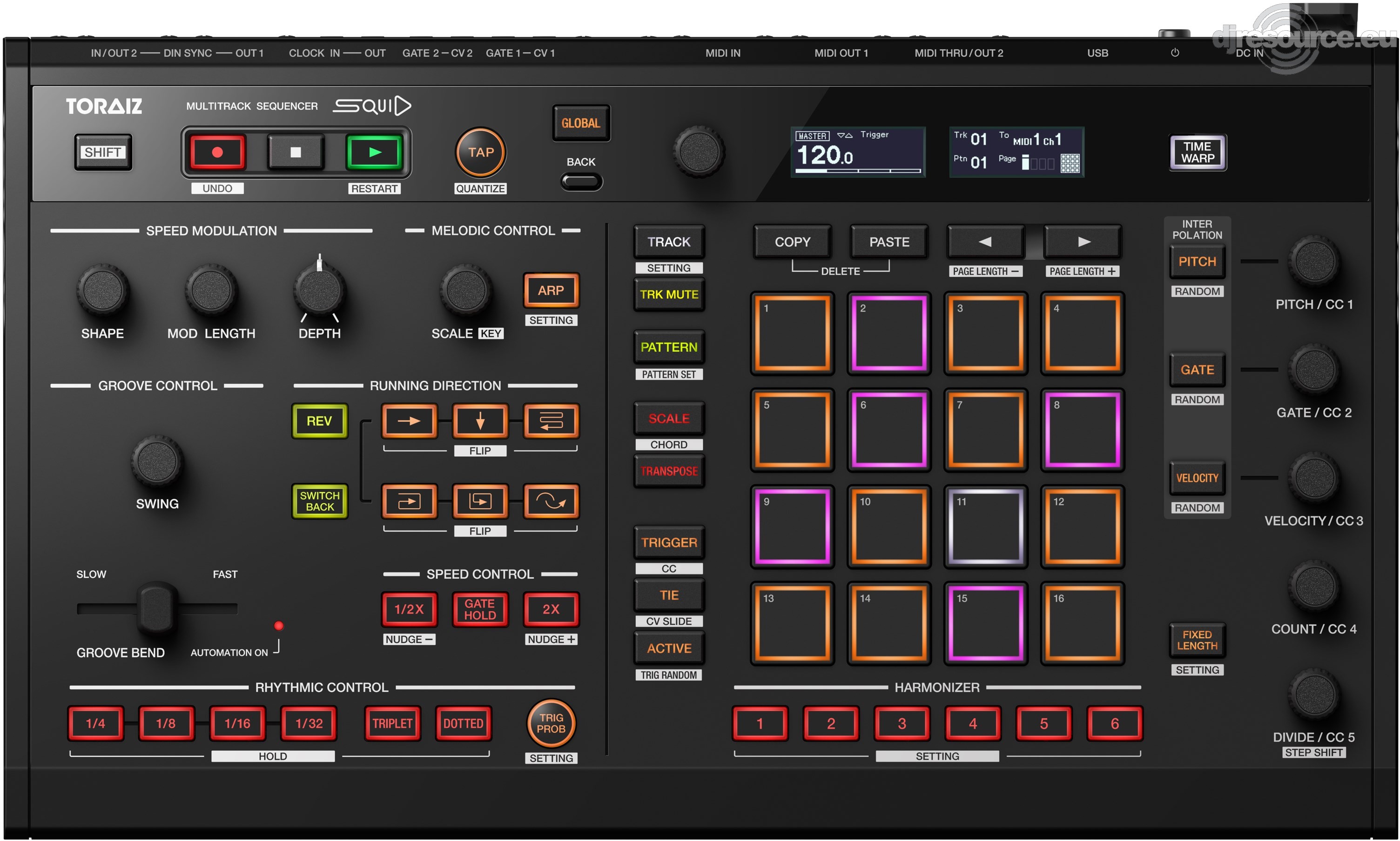Screen dimensions: 1400x841
Task: Select the forward arrow running direction
Action: point(409,421)
